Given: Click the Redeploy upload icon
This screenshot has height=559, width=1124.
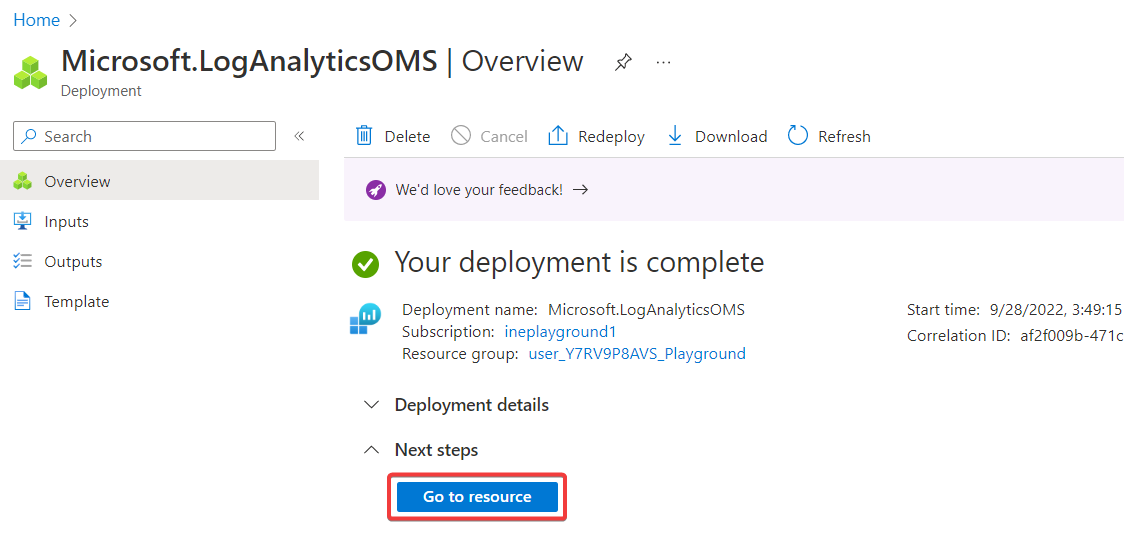Looking at the screenshot, I should (558, 136).
